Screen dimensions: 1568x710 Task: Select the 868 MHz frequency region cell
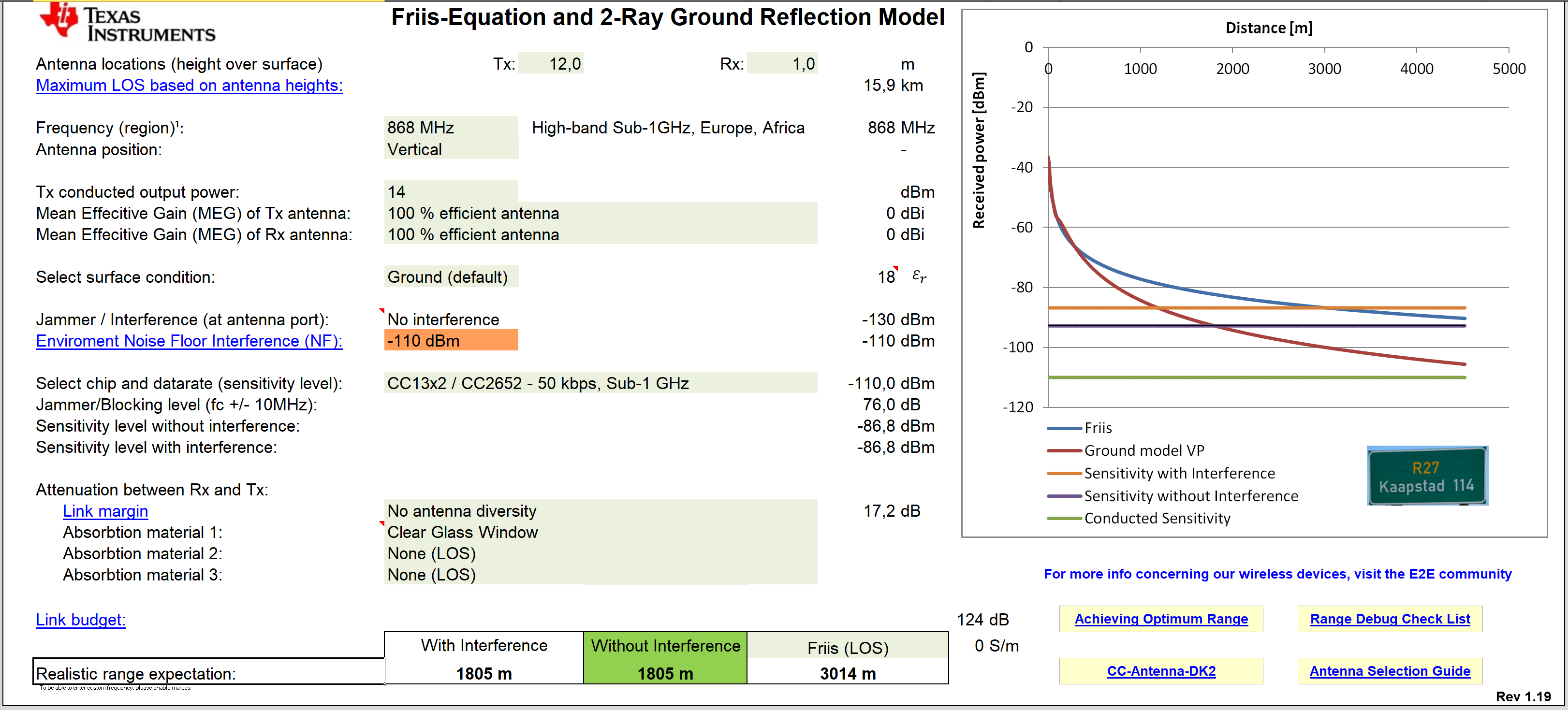pos(451,127)
